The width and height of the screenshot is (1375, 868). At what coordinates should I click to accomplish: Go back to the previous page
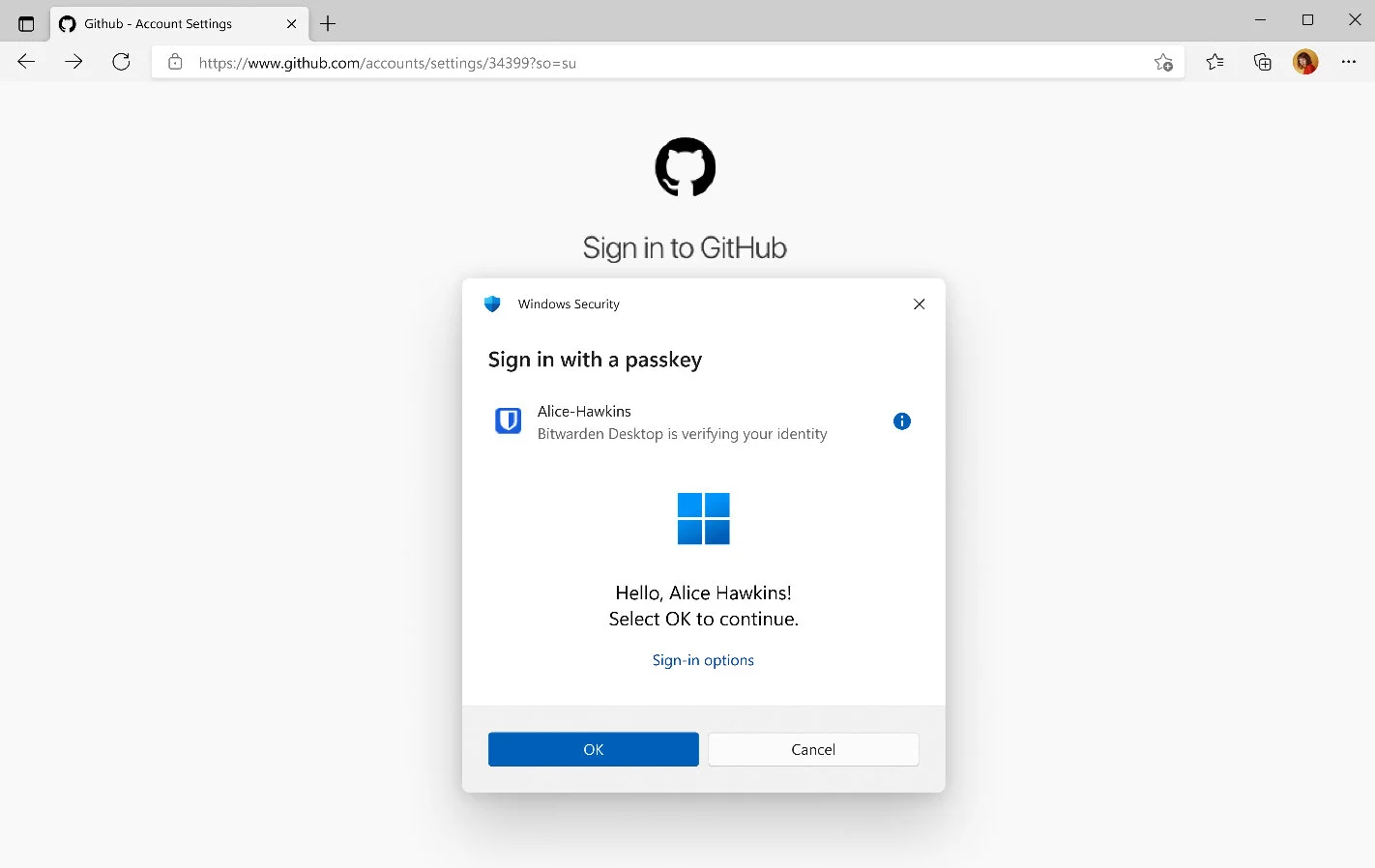(25, 61)
